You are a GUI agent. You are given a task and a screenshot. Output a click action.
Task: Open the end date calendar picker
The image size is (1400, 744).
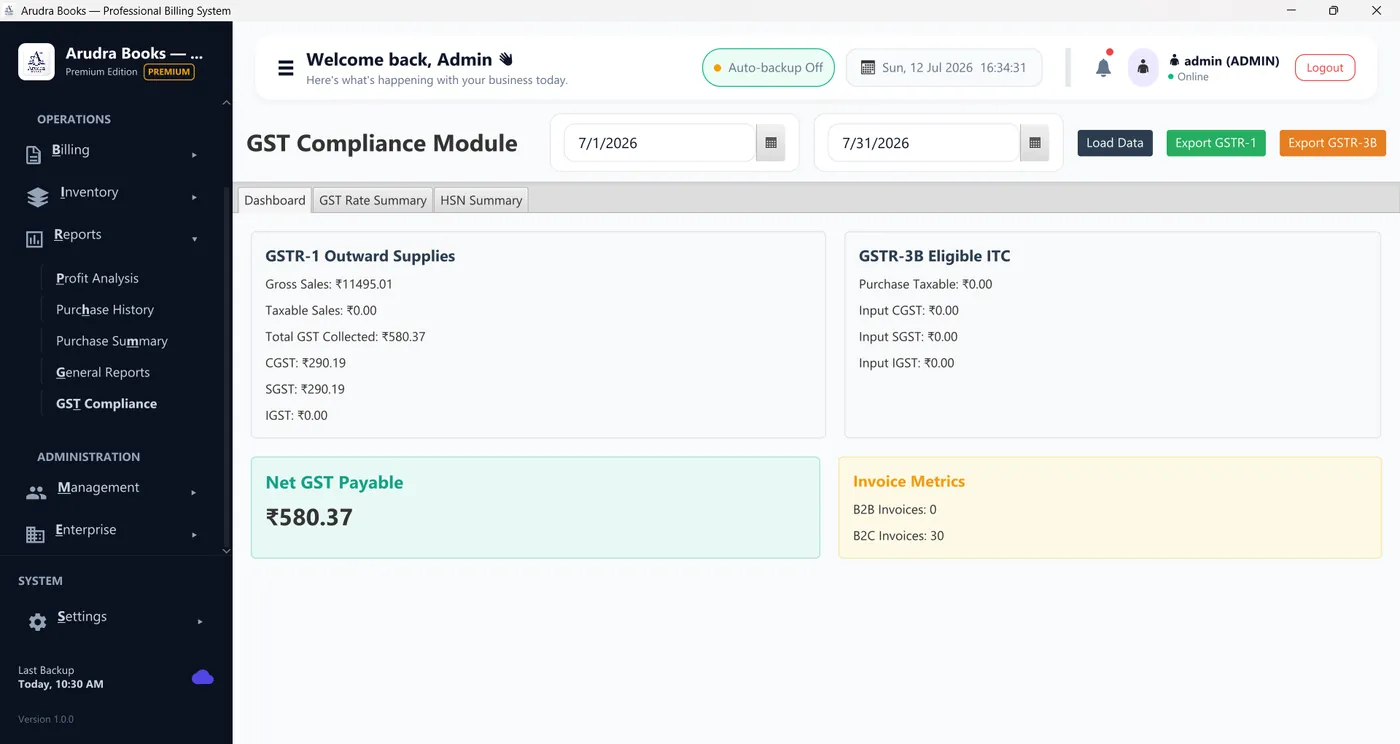(x=1034, y=143)
